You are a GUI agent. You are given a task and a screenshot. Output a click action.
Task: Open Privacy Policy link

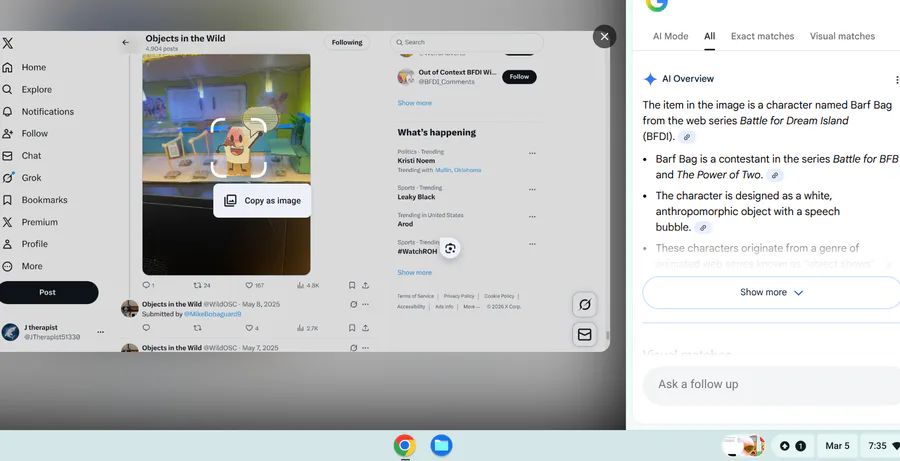(459, 296)
